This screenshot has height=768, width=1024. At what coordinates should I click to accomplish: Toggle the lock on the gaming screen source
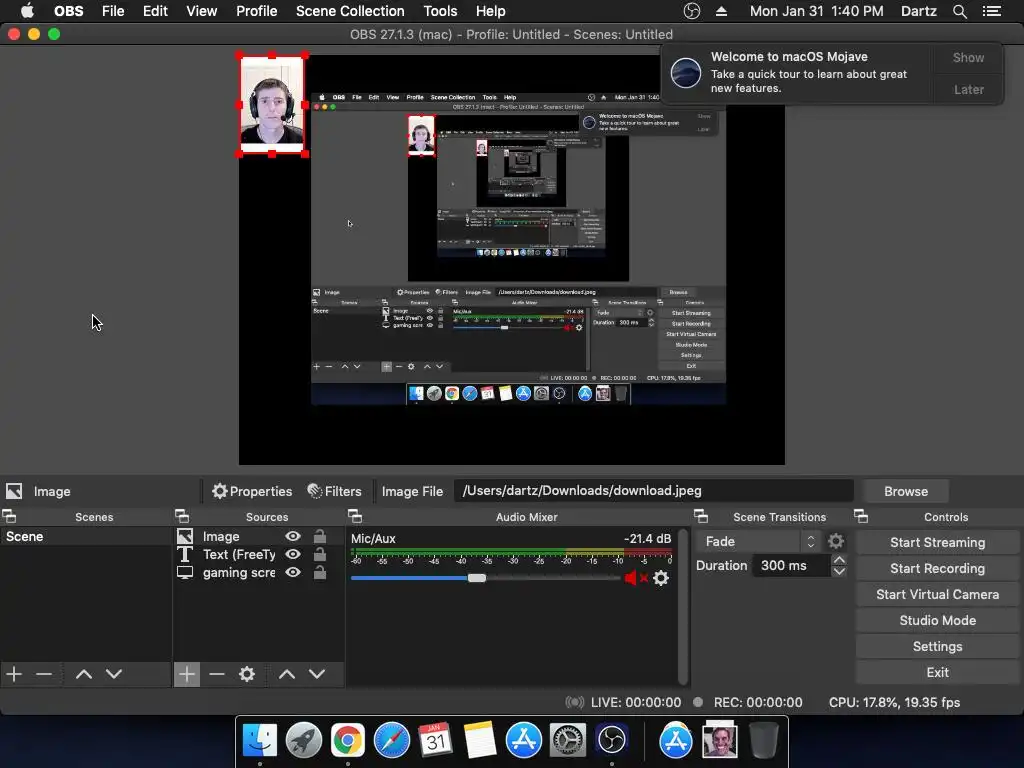pyautogui.click(x=319, y=573)
